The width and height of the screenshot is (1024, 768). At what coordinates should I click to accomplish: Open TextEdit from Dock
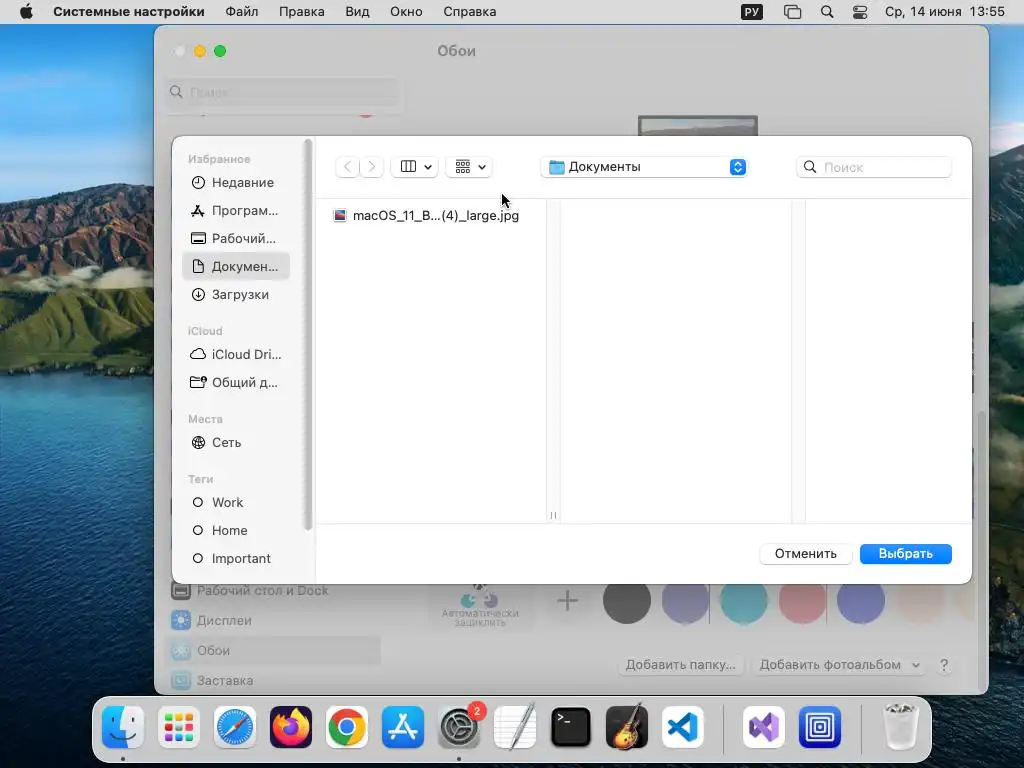tap(515, 727)
